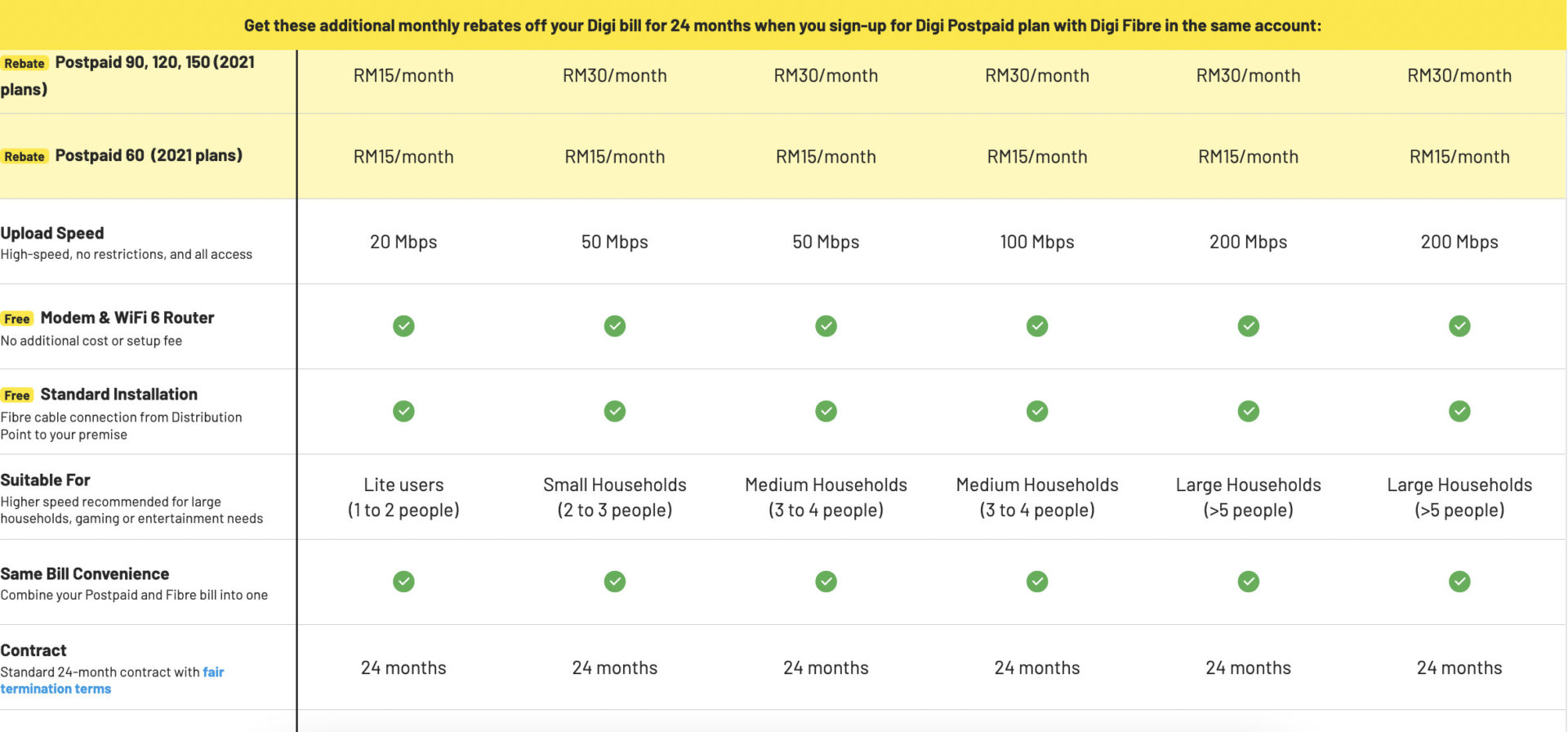Click Modem & WiFi 6 Router checkmark, first column

coord(403,326)
